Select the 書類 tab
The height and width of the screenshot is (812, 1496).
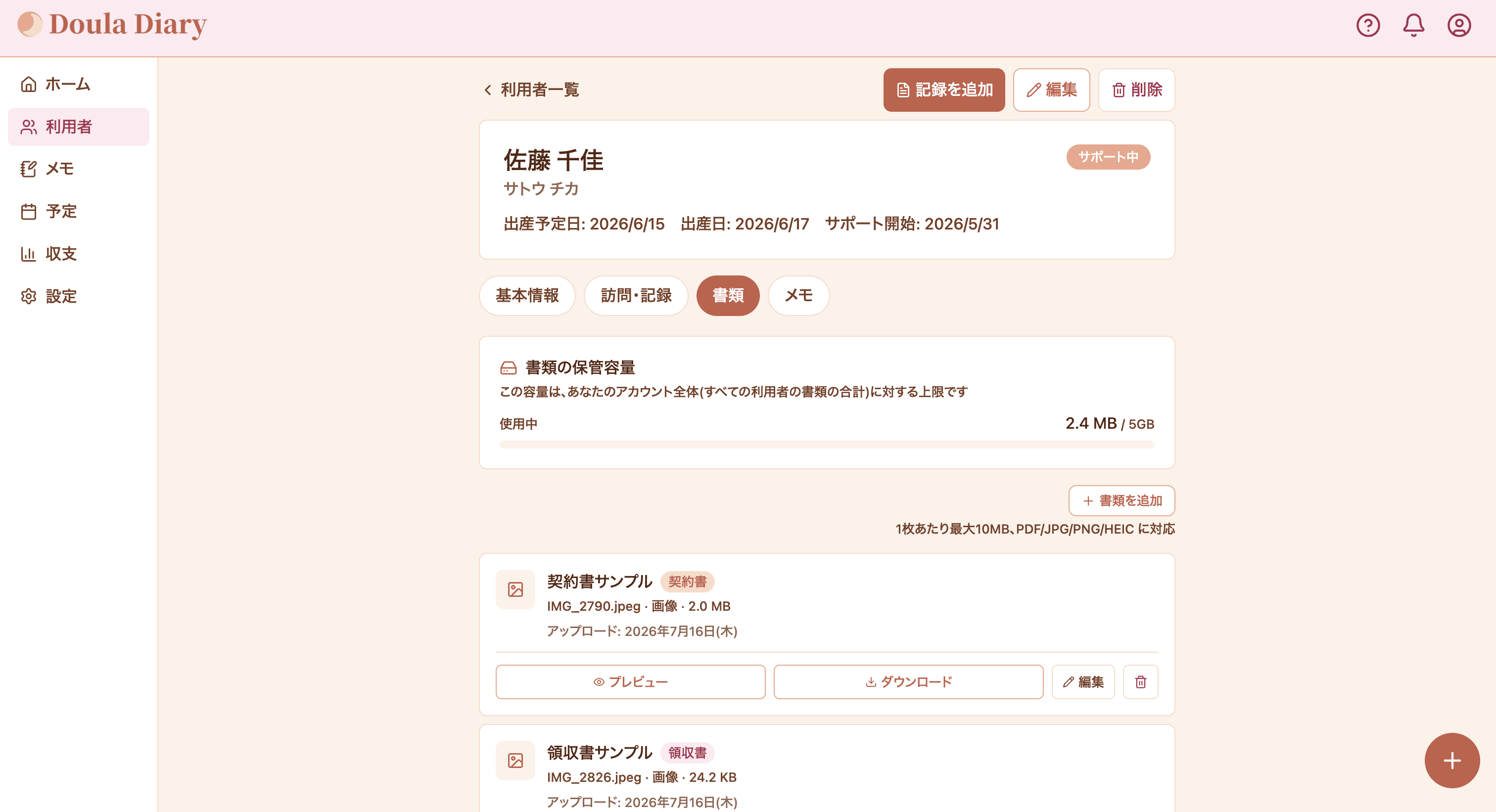(728, 295)
